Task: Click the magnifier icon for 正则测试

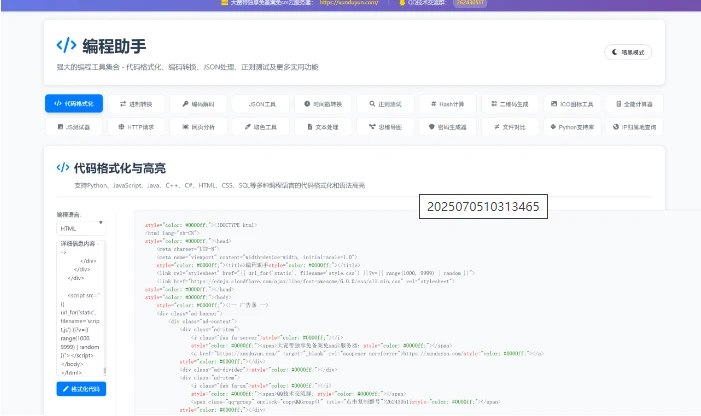Action: (372, 104)
